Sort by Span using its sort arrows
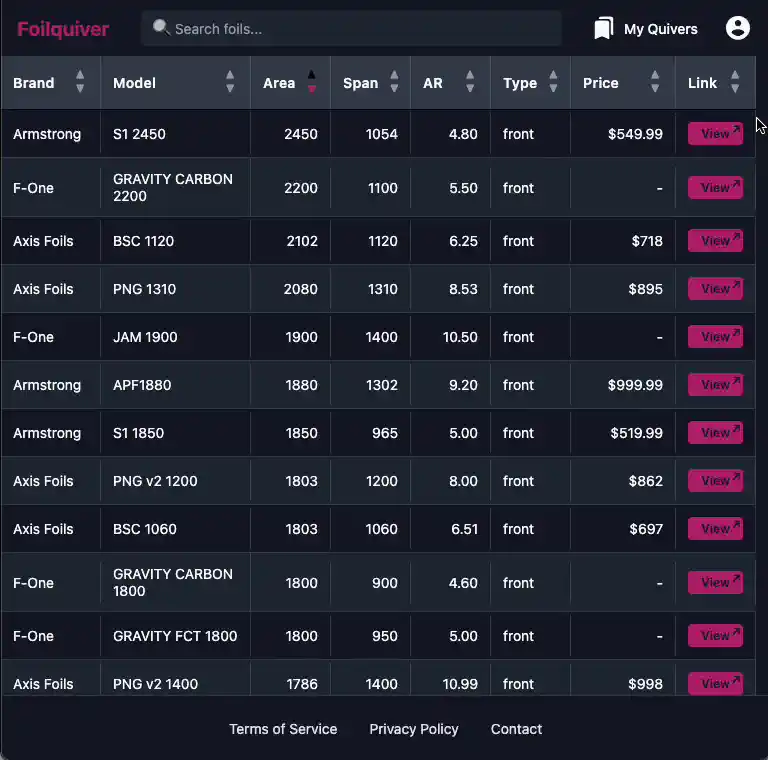 pos(394,83)
